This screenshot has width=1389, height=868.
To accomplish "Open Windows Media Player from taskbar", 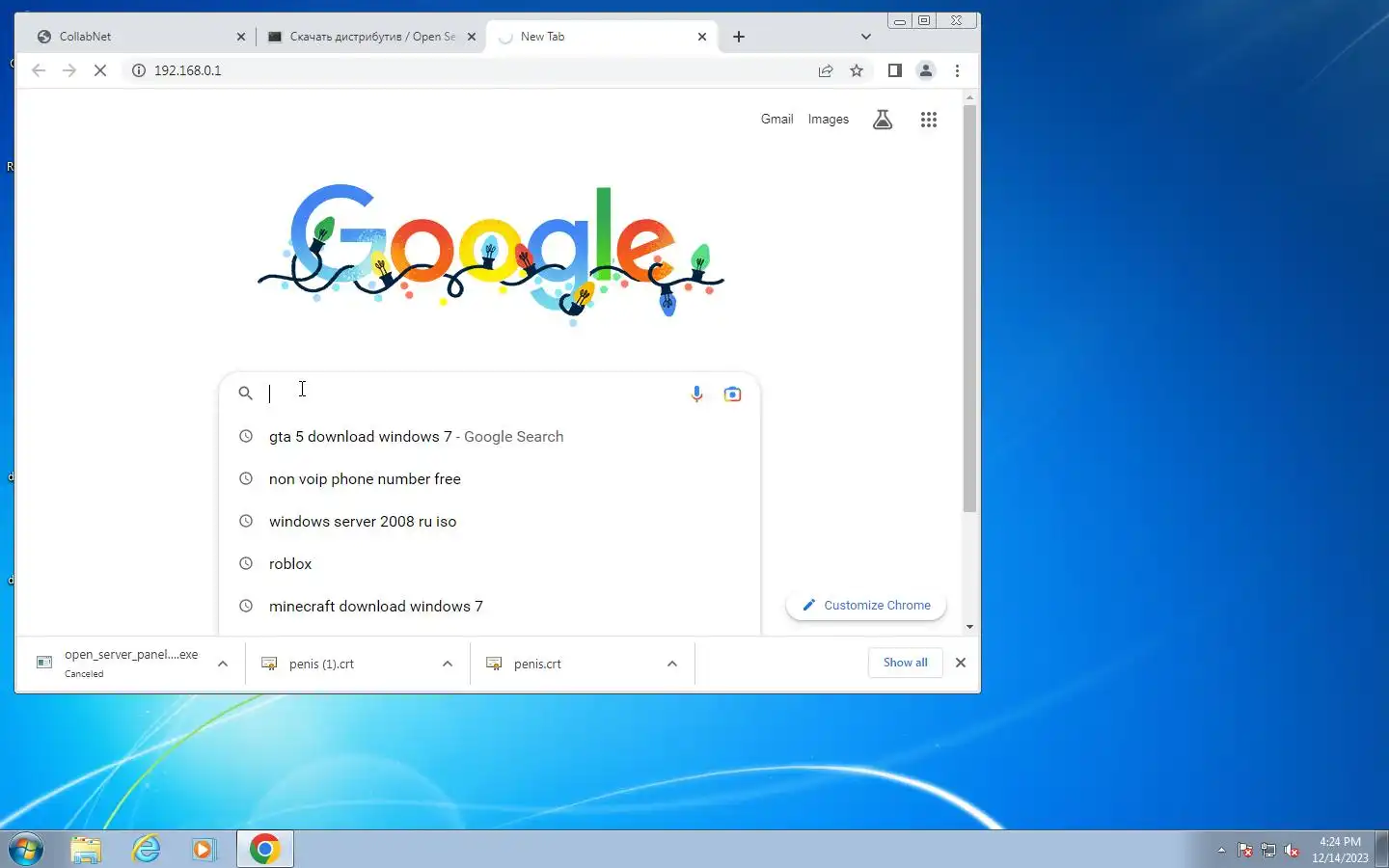I will click(x=204, y=850).
